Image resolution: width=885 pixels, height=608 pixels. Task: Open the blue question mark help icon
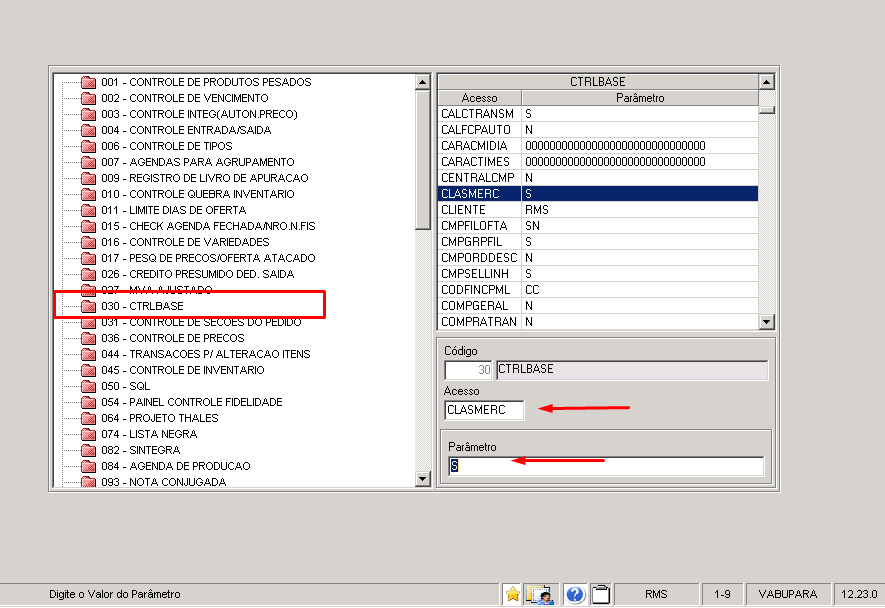[x=575, y=594]
